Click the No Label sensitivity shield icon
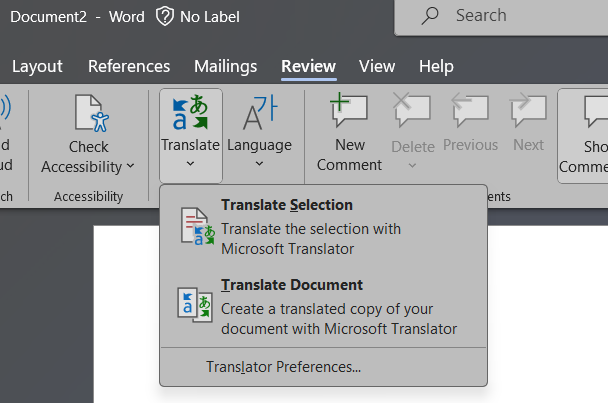608x403 pixels. tap(164, 17)
